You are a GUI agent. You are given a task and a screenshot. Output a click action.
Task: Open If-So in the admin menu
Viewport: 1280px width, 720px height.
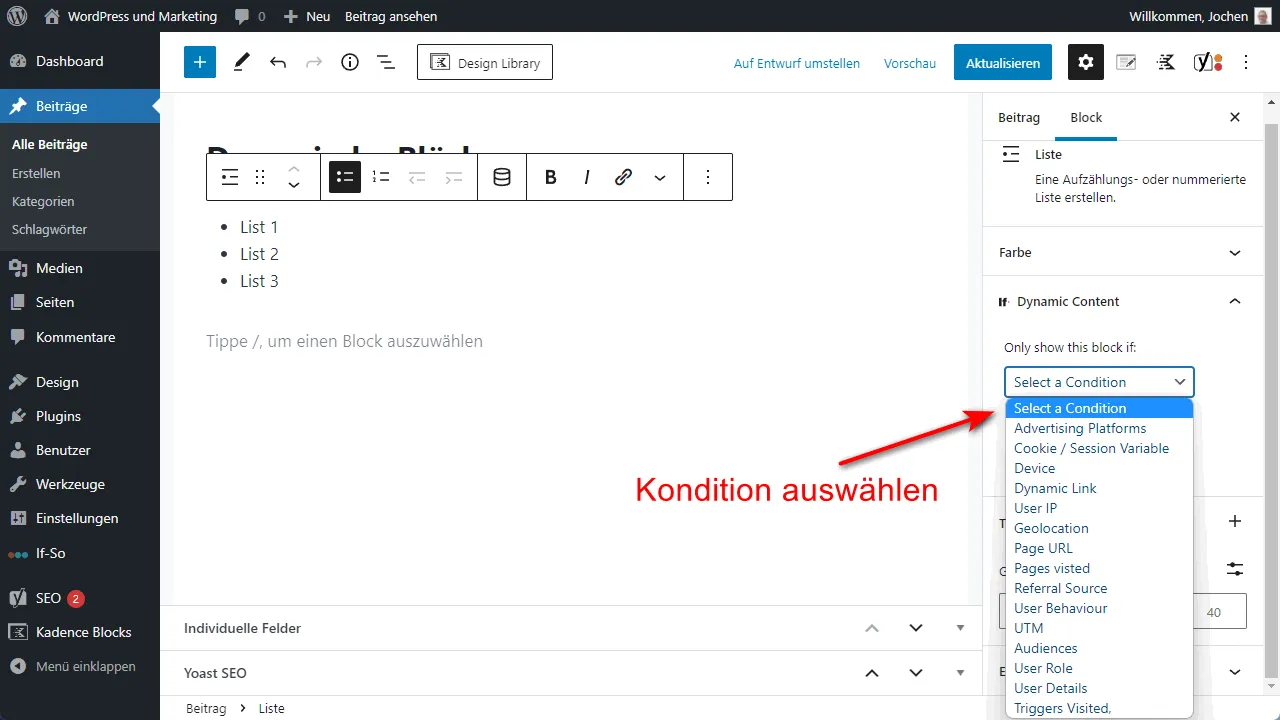pos(80,553)
